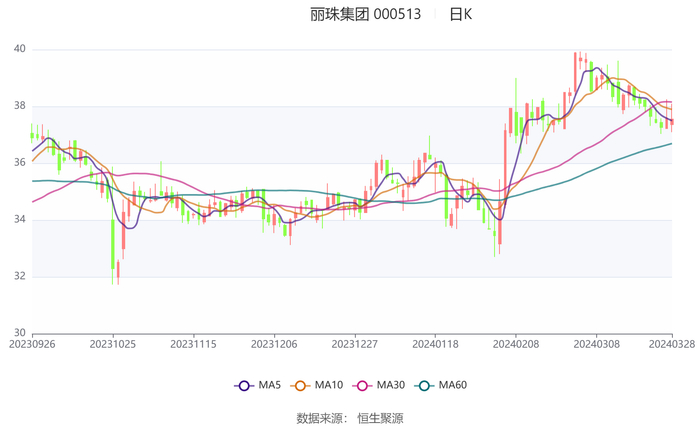Click the 20231115 x-axis date label
This screenshot has height=426, width=700.
194,343
